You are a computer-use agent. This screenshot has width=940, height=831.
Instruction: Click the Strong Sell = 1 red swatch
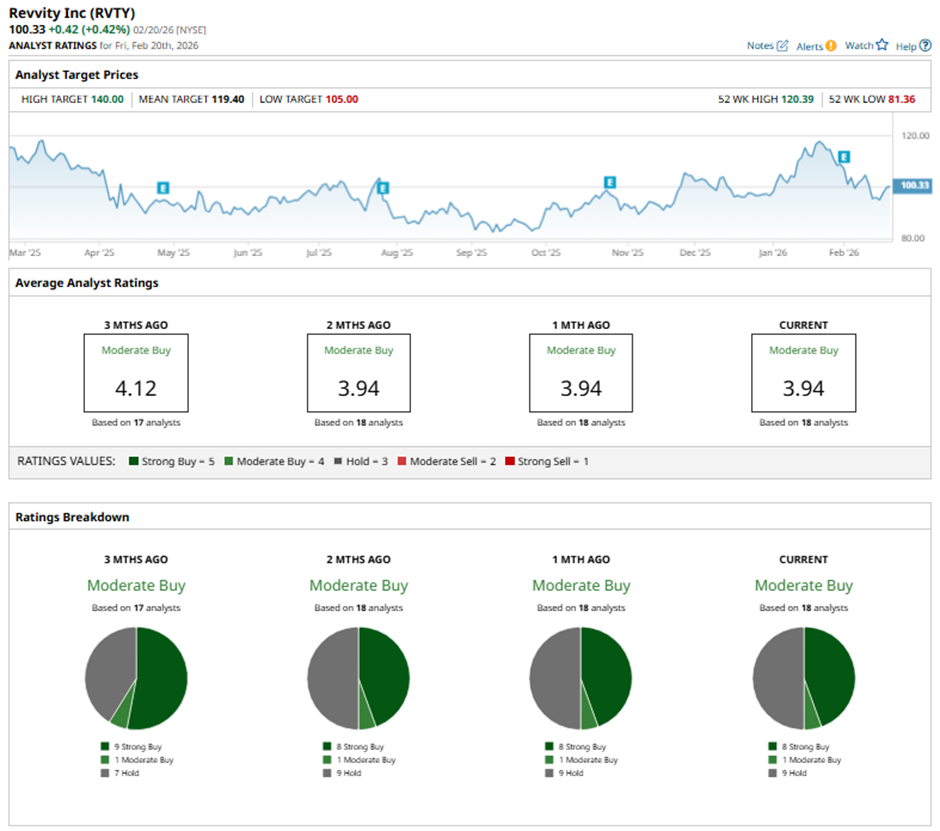tap(511, 461)
